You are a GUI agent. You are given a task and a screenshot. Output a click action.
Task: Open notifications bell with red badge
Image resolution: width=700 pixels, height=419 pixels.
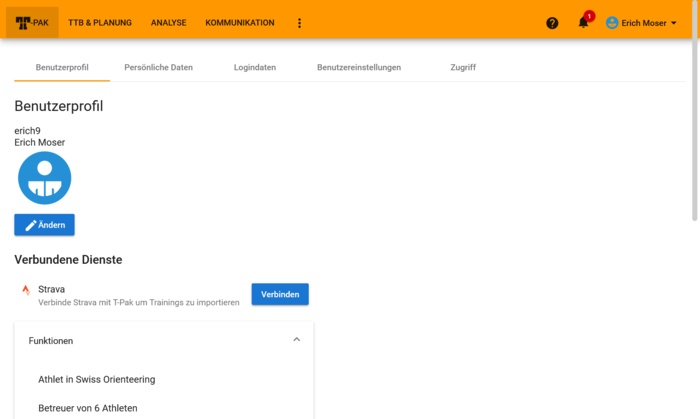coord(583,23)
